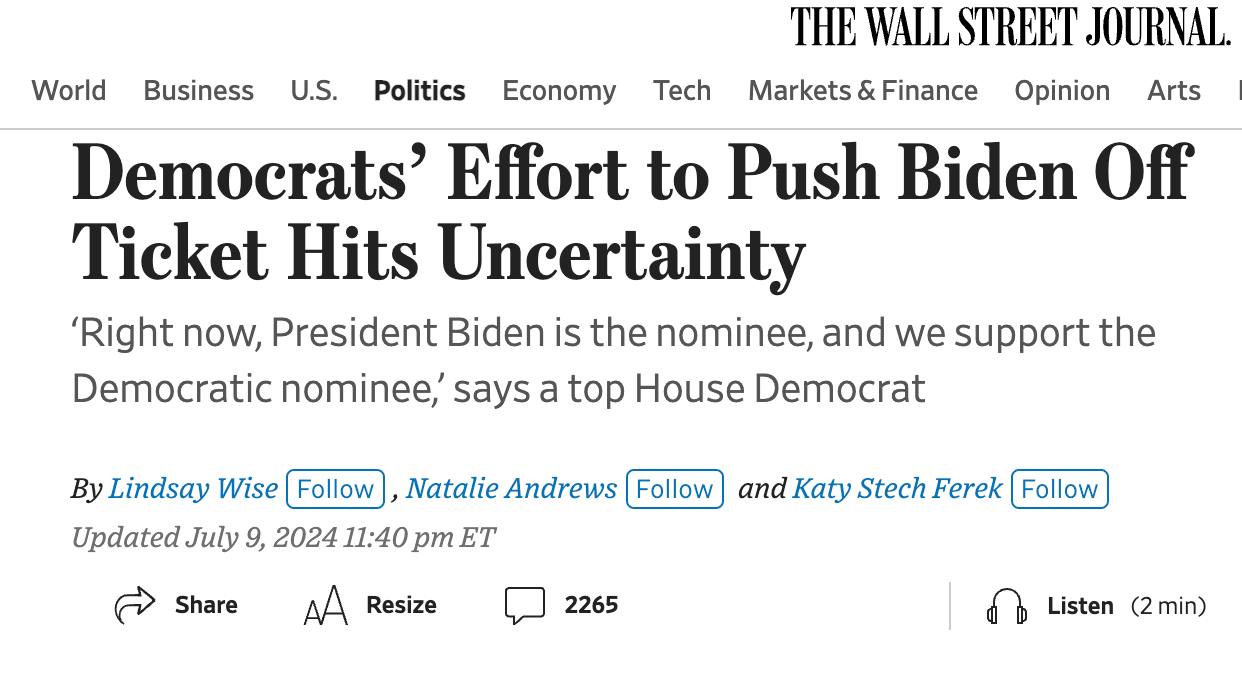Go to the U.S. section
The width and height of the screenshot is (1242, 678).
coord(314,90)
